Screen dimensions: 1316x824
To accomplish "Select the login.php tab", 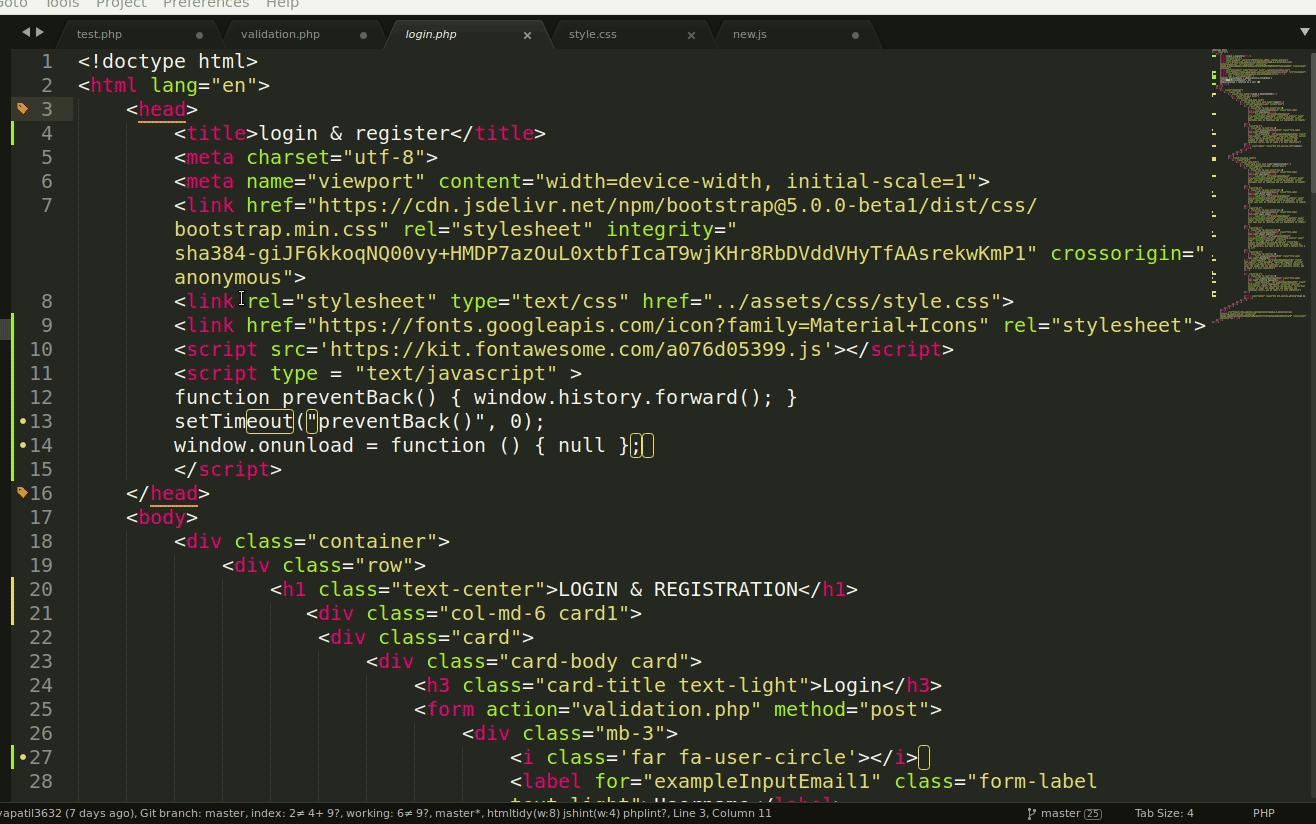I will (431, 34).
